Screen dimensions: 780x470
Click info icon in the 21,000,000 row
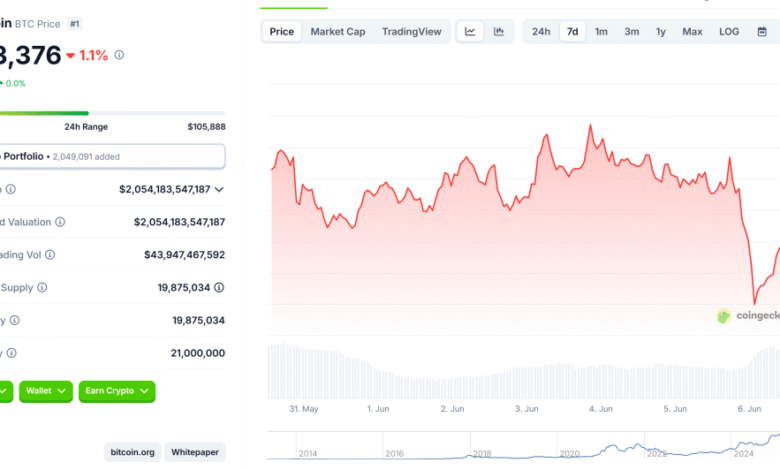pos(12,353)
